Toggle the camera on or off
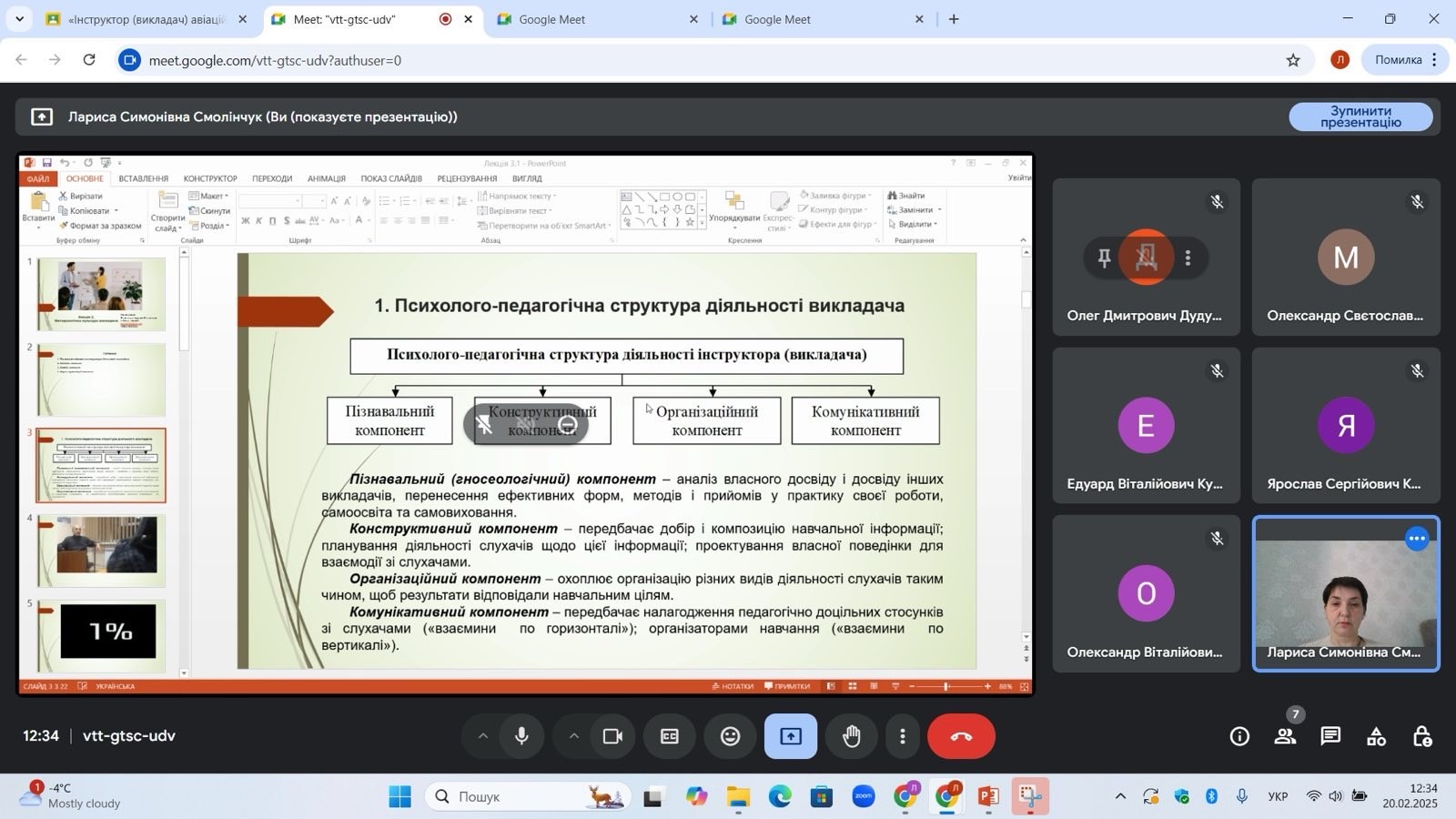1456x819 pixels. tap(612, 736)
